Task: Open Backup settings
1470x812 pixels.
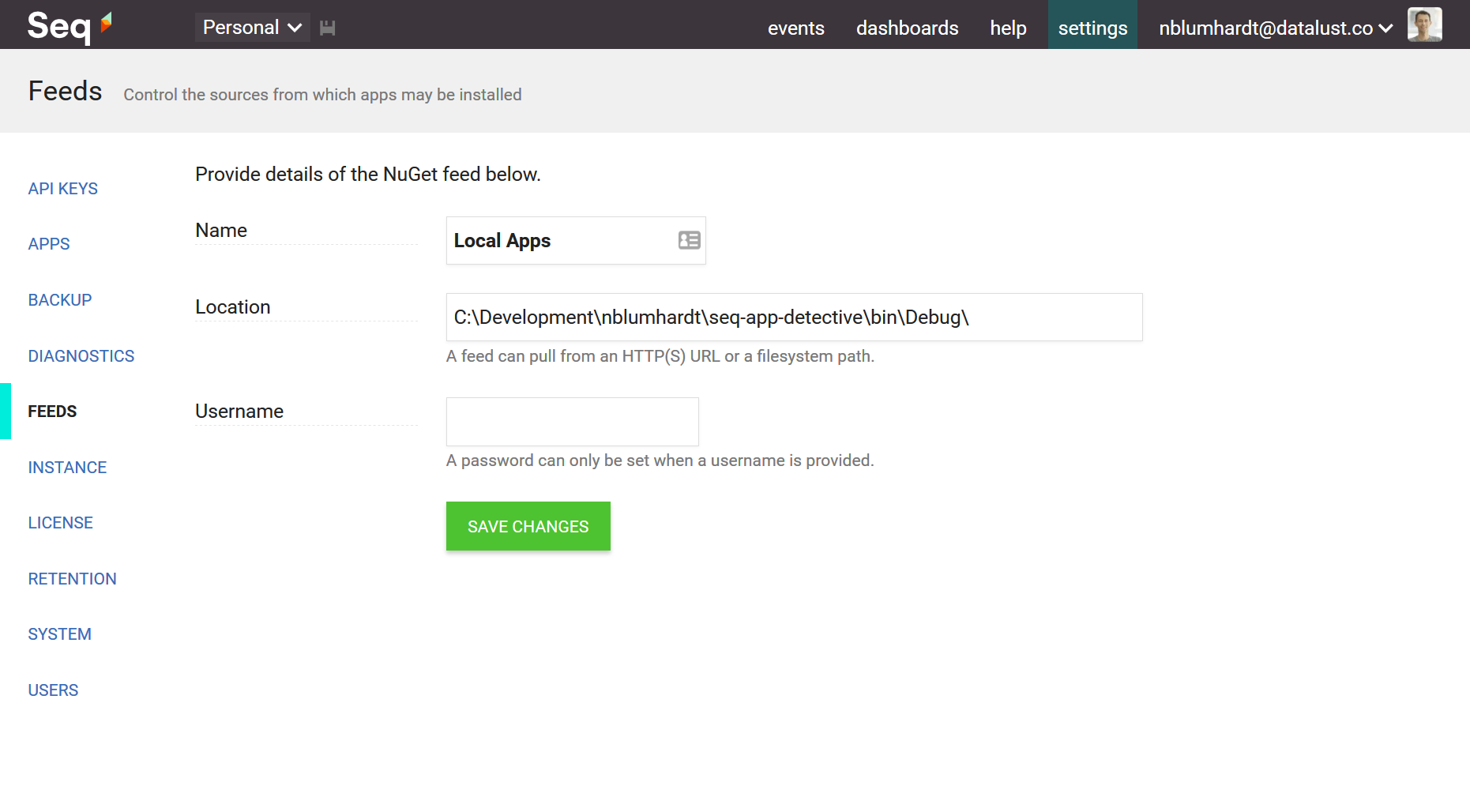Action: click(x=60, y=300)
